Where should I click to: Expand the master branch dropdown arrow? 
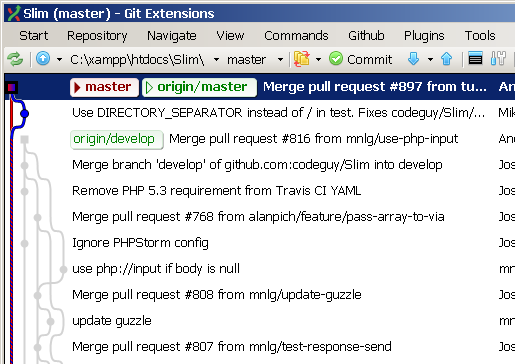pos(280,60)
